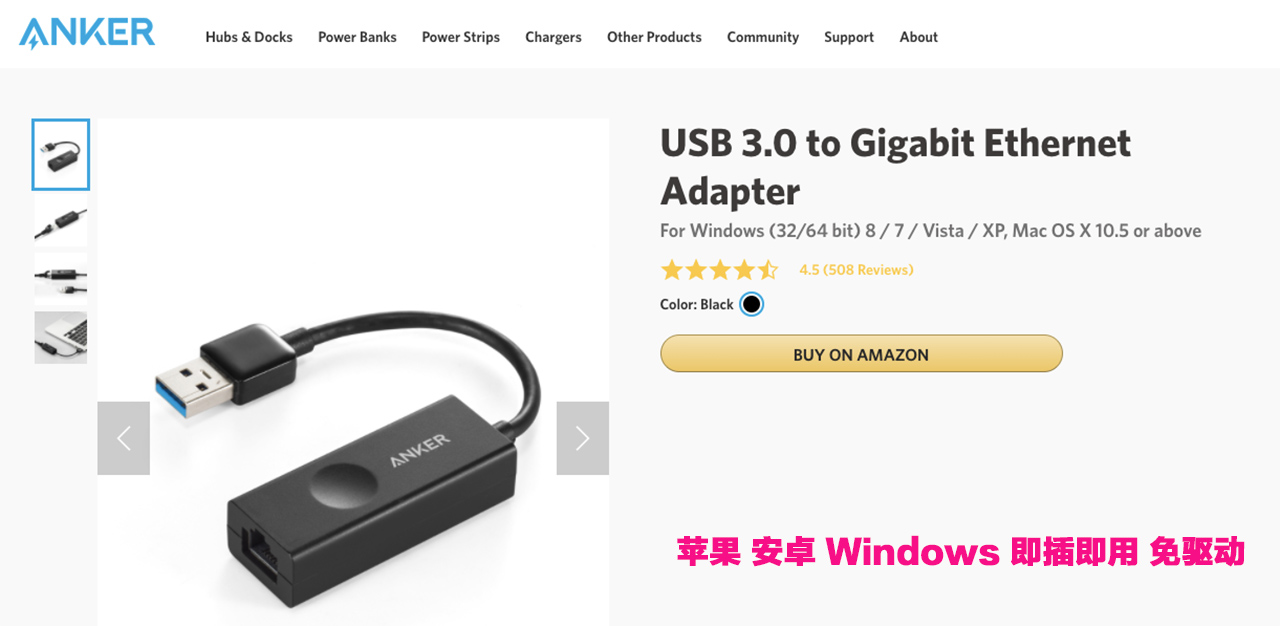Open the 4.5 (508 Reviews) link
This screenshot has height=626, width=1280.
point(856,270)
